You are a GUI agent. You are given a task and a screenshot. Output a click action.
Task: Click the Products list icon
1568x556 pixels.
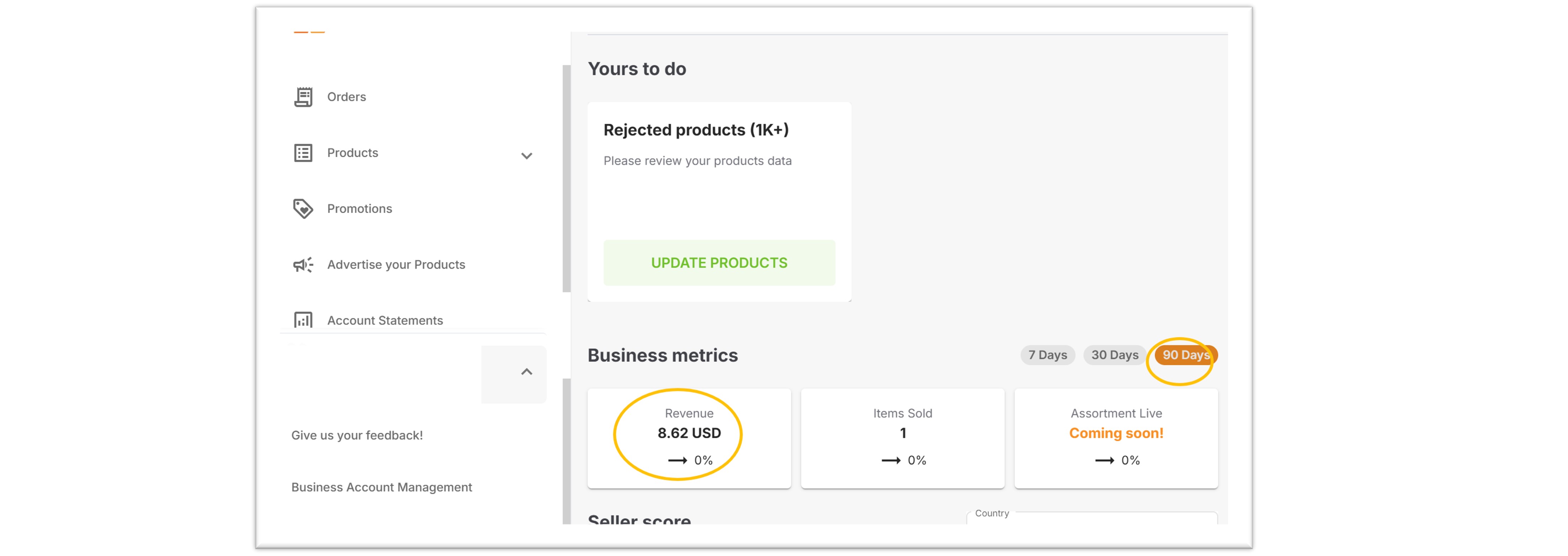303,153
